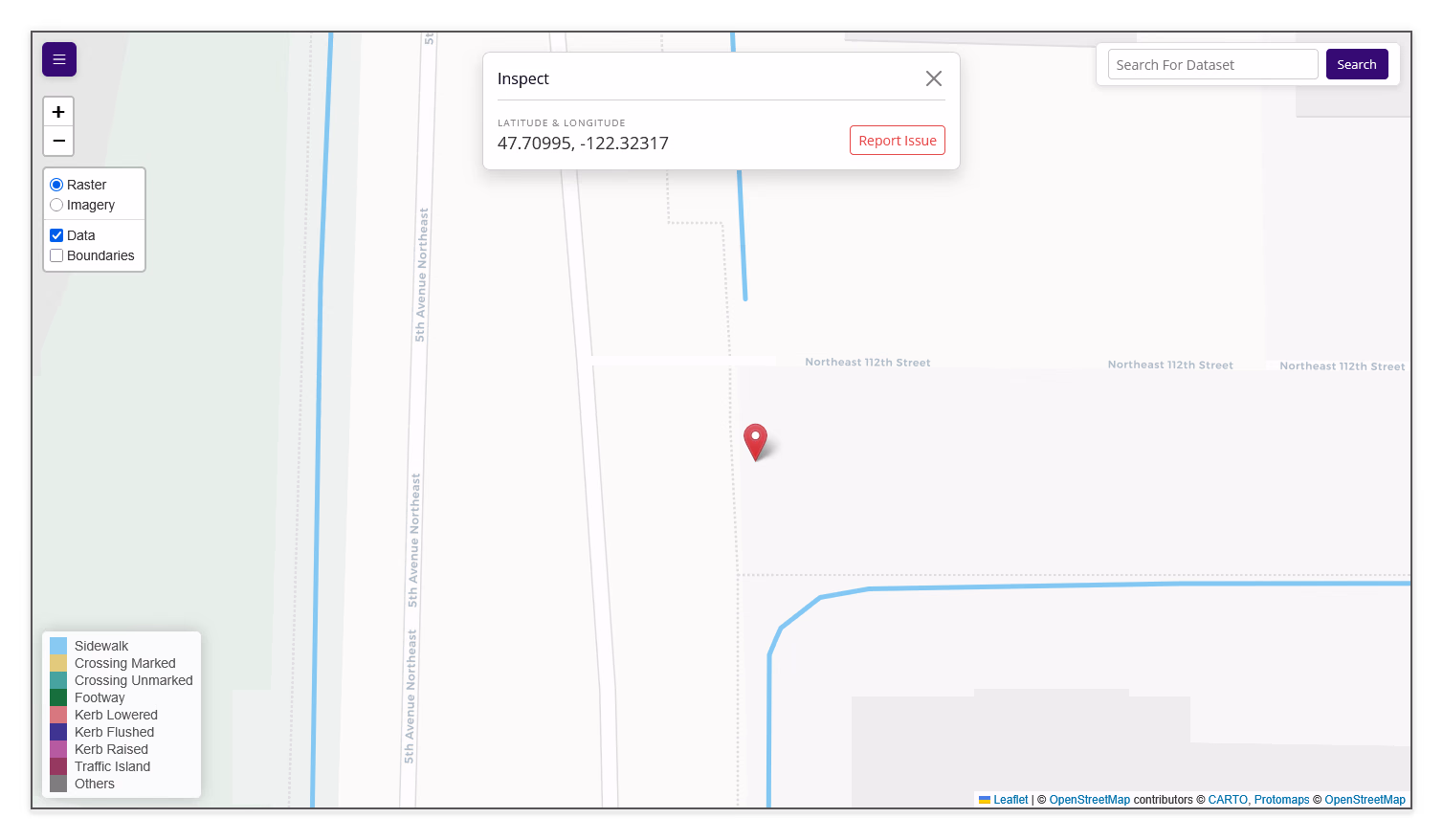Click the Sidewalk legend color swatch

tap(58, 646)
